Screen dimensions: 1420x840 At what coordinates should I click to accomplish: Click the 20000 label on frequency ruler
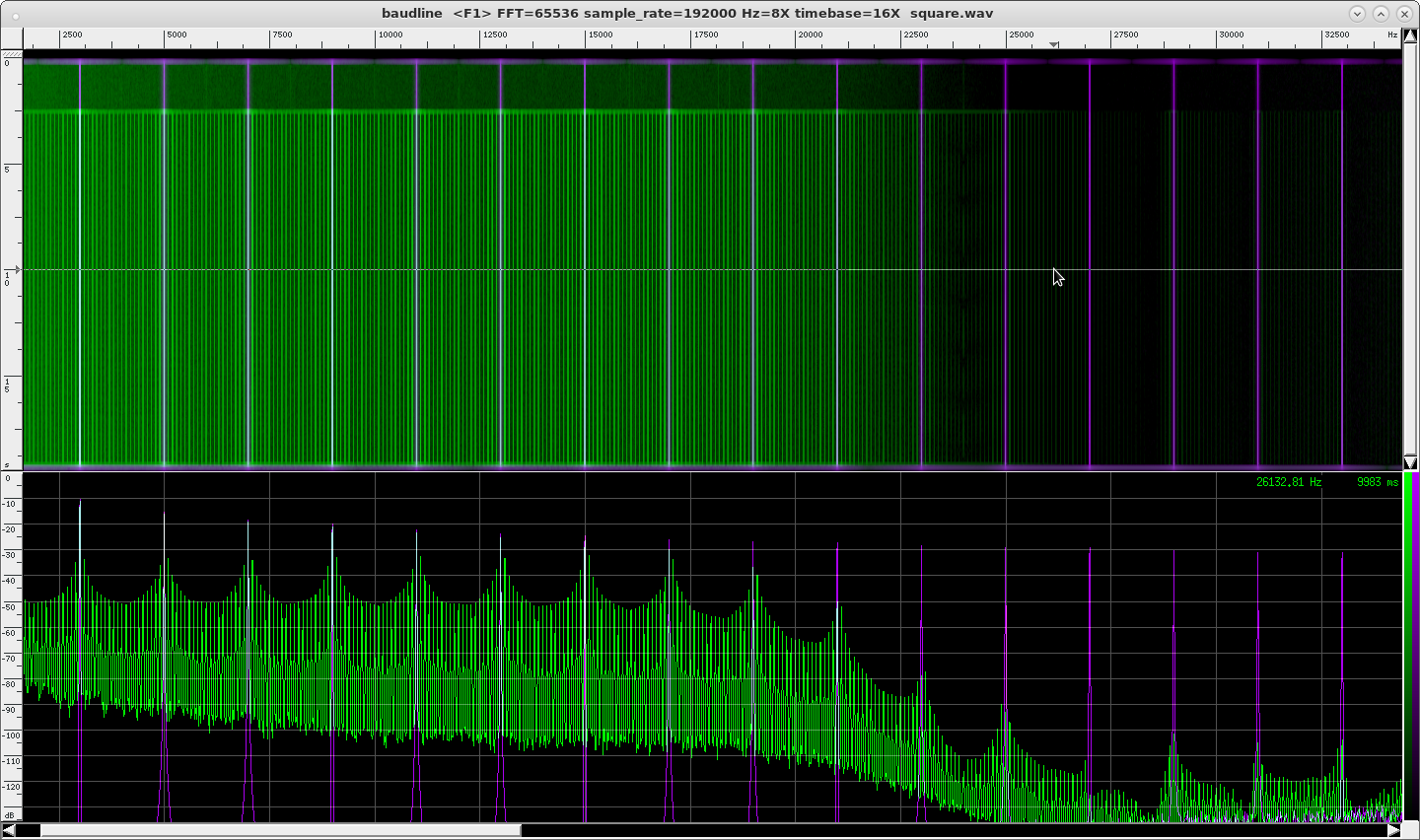[x=811, y=35]
